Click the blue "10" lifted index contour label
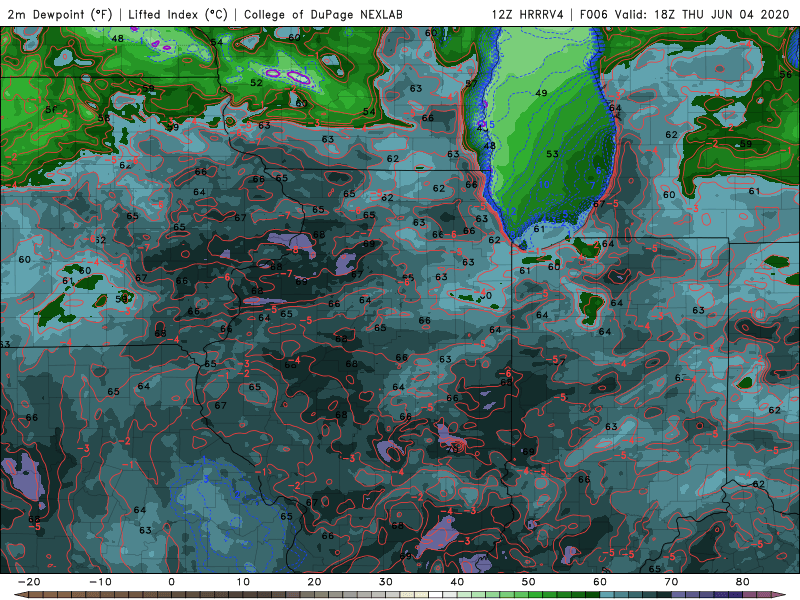The image size is (800, 600). [544, 184]
